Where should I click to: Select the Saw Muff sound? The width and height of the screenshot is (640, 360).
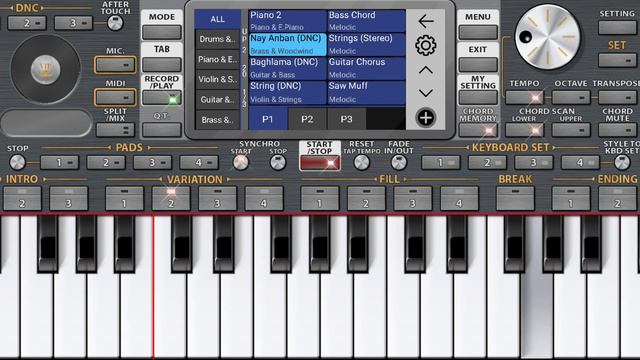click(367, 93)
